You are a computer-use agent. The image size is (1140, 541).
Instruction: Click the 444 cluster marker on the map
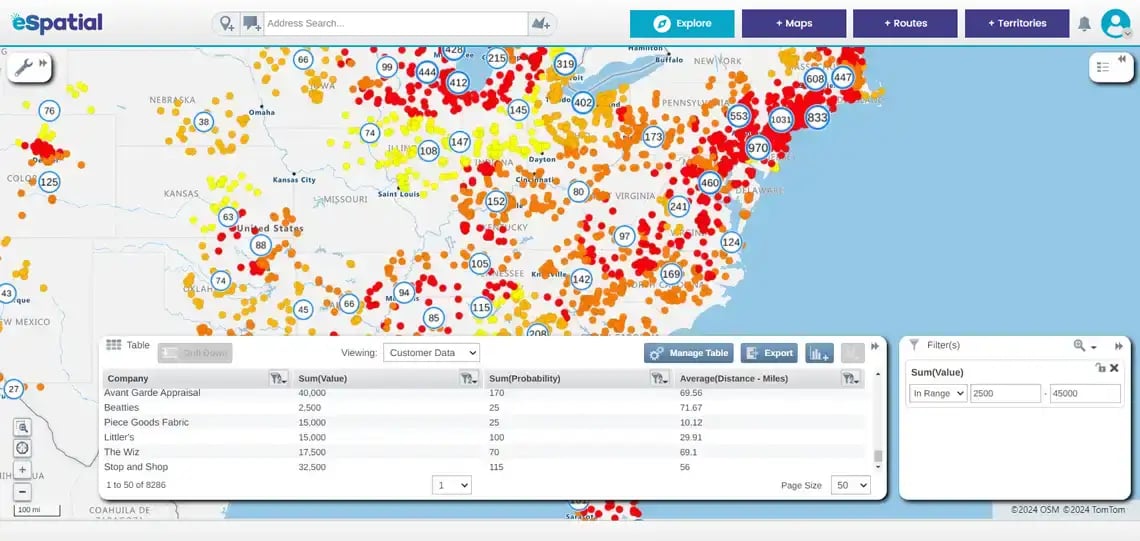(427, 73)
